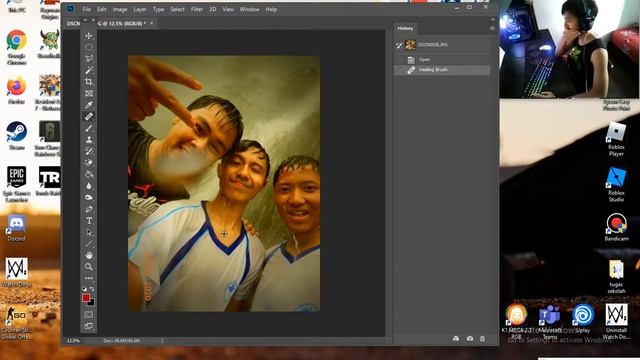Select the Line tool
This screenshot has width=640, height=360.
89,244
